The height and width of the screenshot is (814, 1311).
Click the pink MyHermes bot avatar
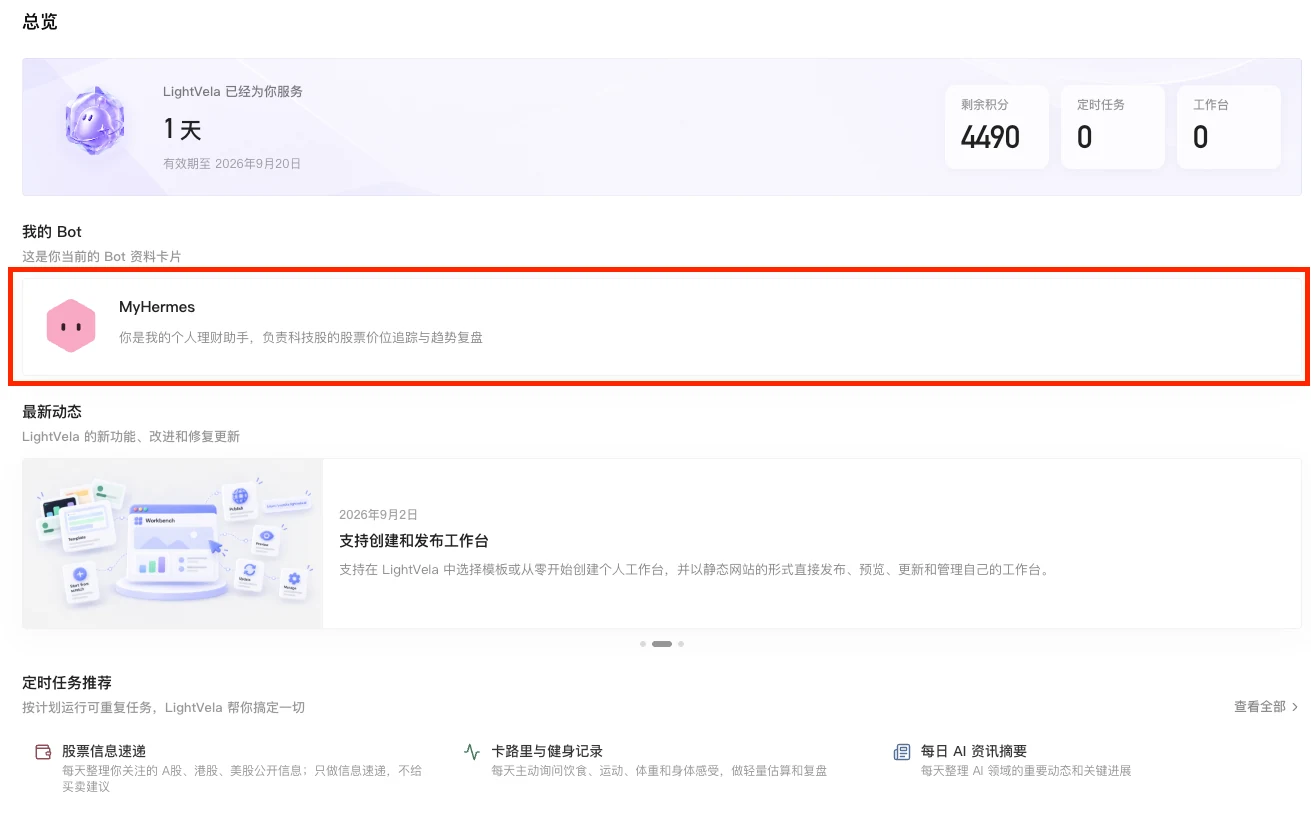pyautogui.click(x=71, y=326)
